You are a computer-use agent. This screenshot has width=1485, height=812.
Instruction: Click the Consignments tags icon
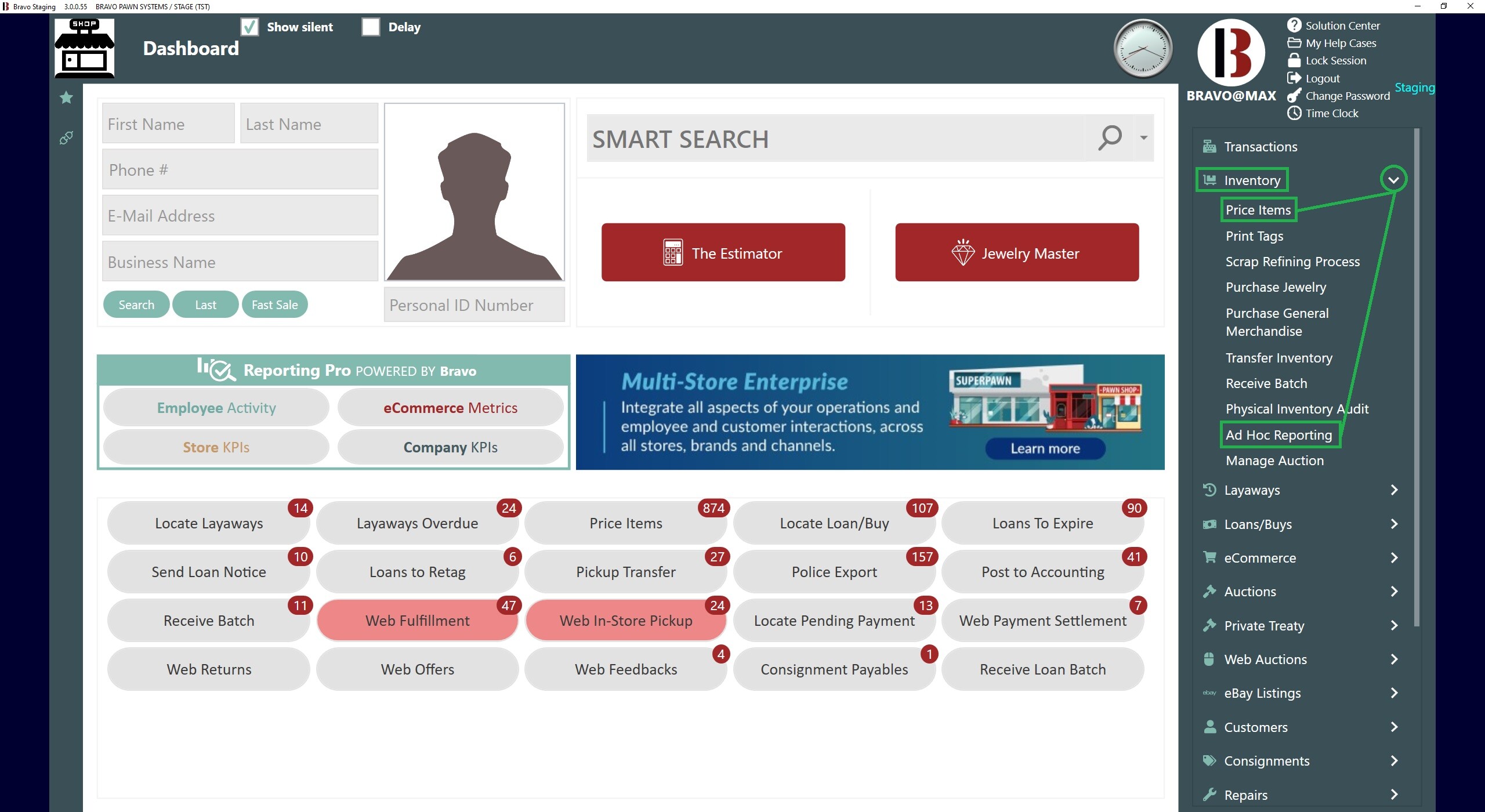(1209, 760)
